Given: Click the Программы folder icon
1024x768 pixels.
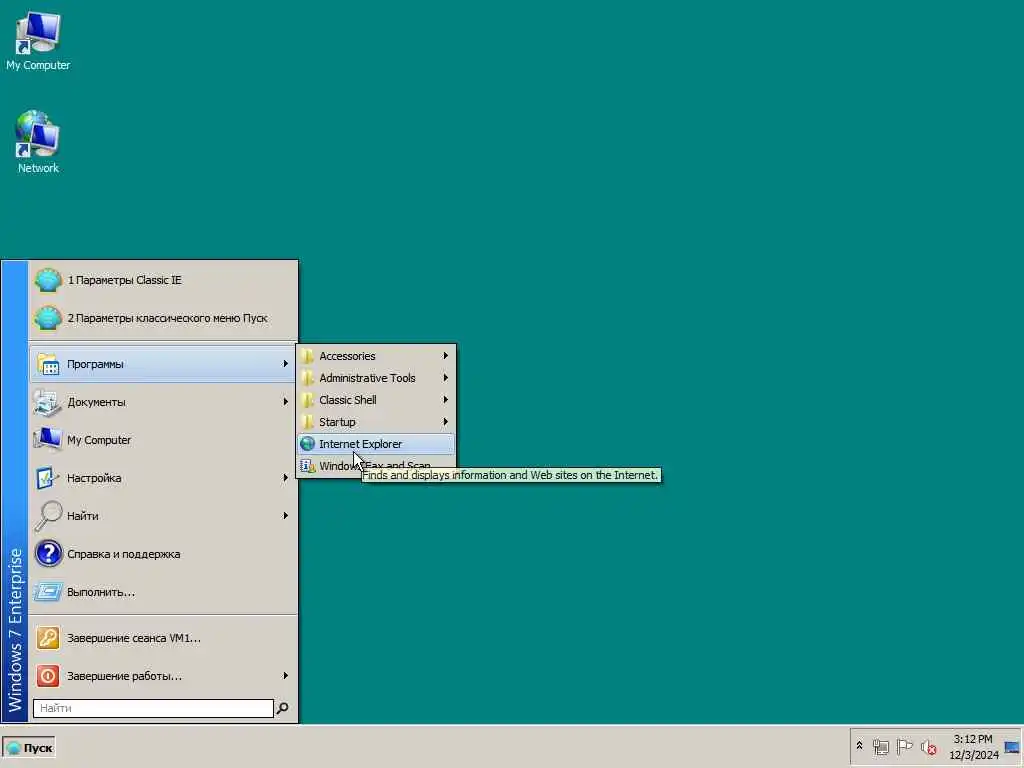Looking at the screenshot, I should 48,364.
